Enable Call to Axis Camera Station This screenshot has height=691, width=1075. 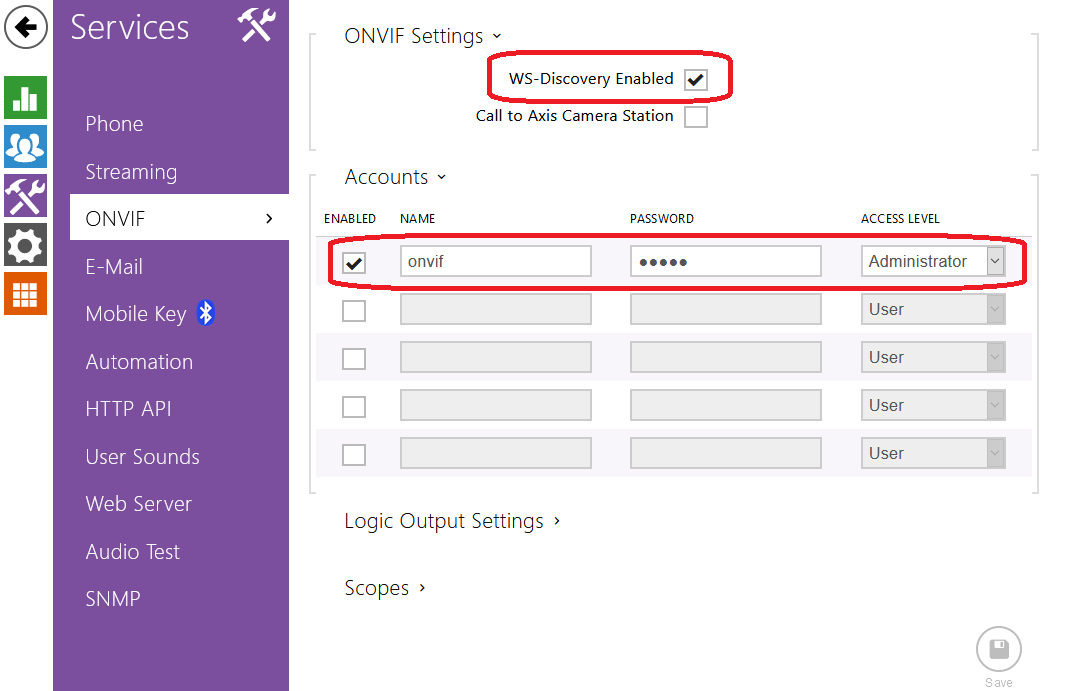(x=696, y=117)
